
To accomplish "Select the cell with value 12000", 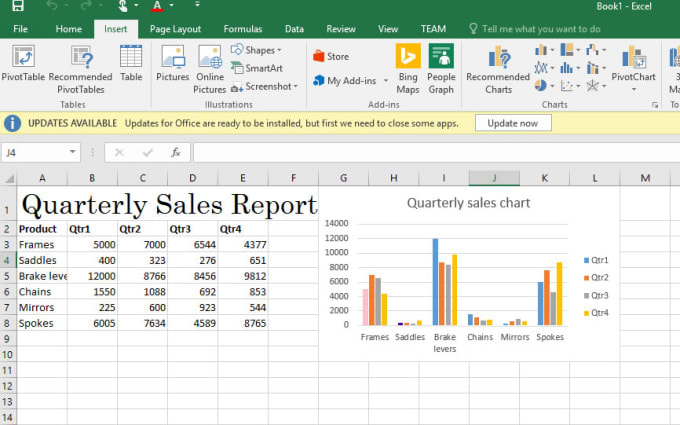I will pos(92,276).
